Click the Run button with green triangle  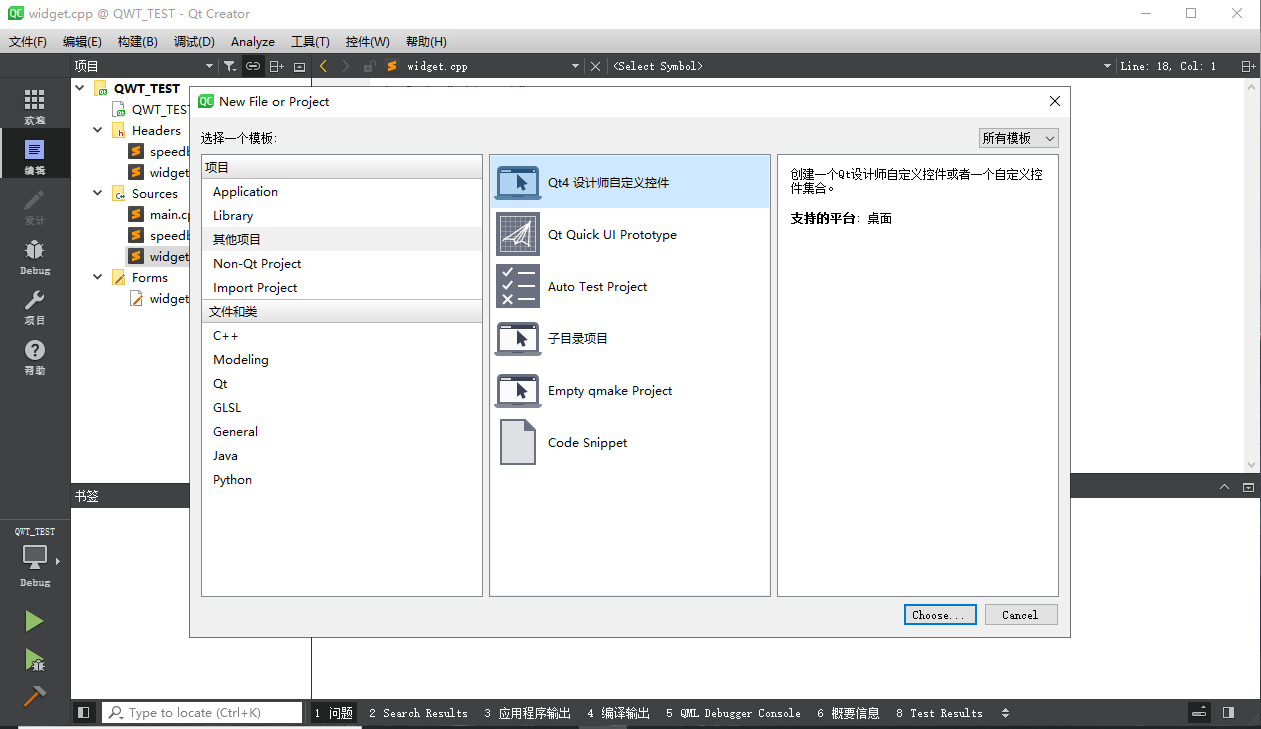[34, 620]
